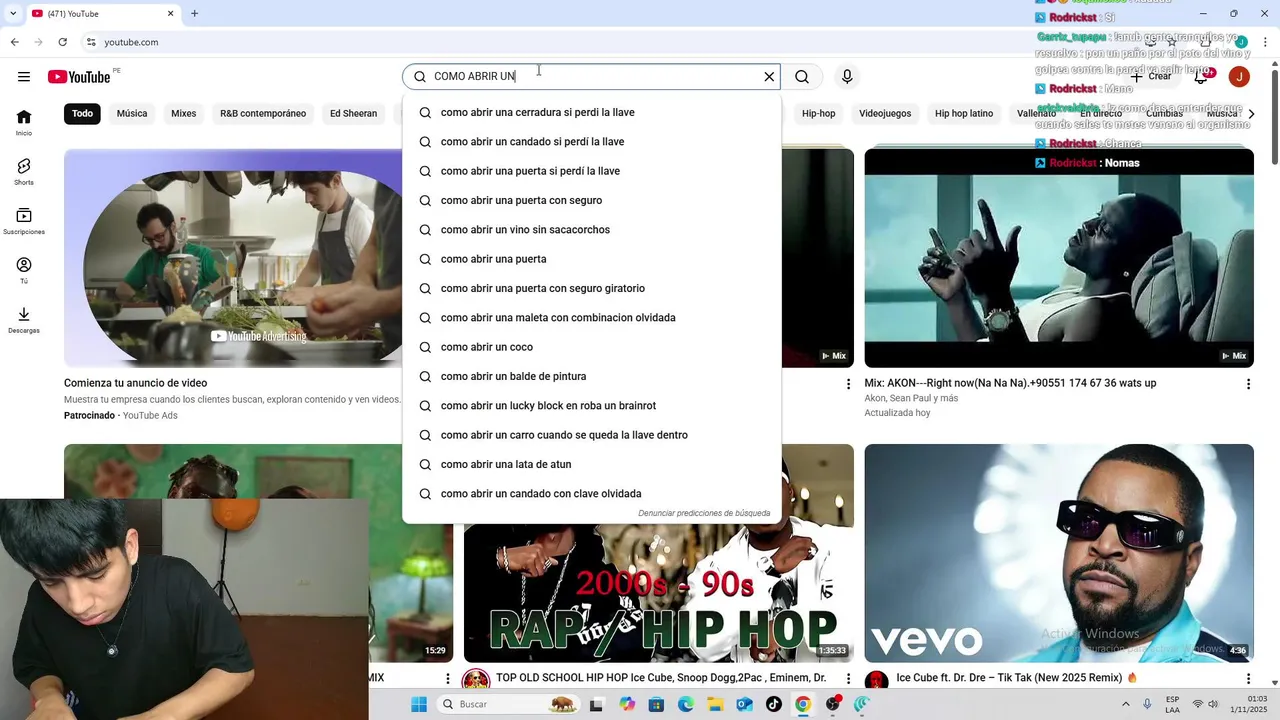
Task: Close the YouTube browser tab
Action: [x=171, y=14]
